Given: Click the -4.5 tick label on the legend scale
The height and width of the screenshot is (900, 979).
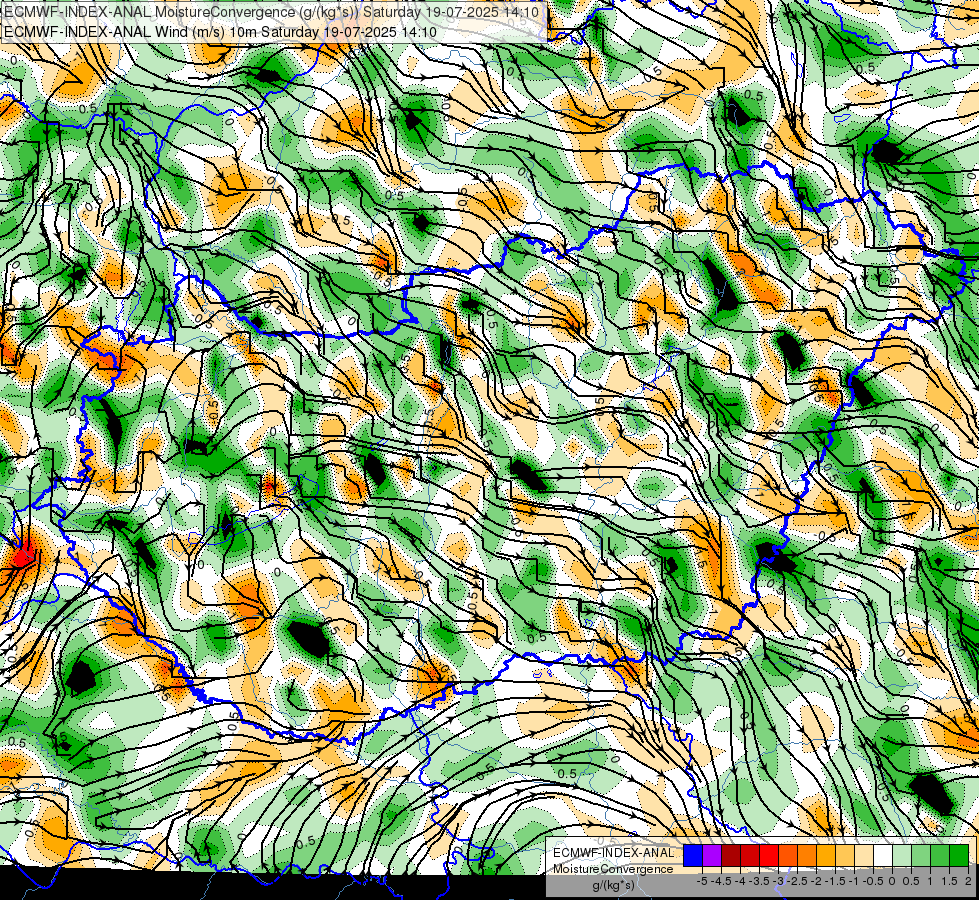Looking at the screenshot, I should tap(721, 881).
